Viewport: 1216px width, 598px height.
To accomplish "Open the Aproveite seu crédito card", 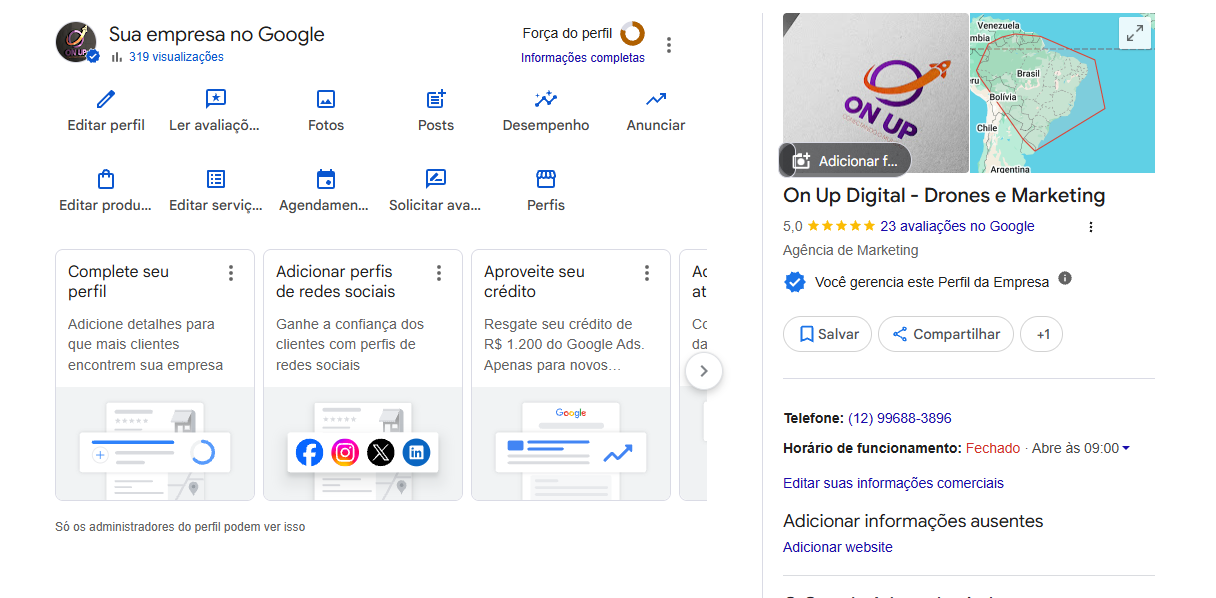I will click(x=571, y=375).
